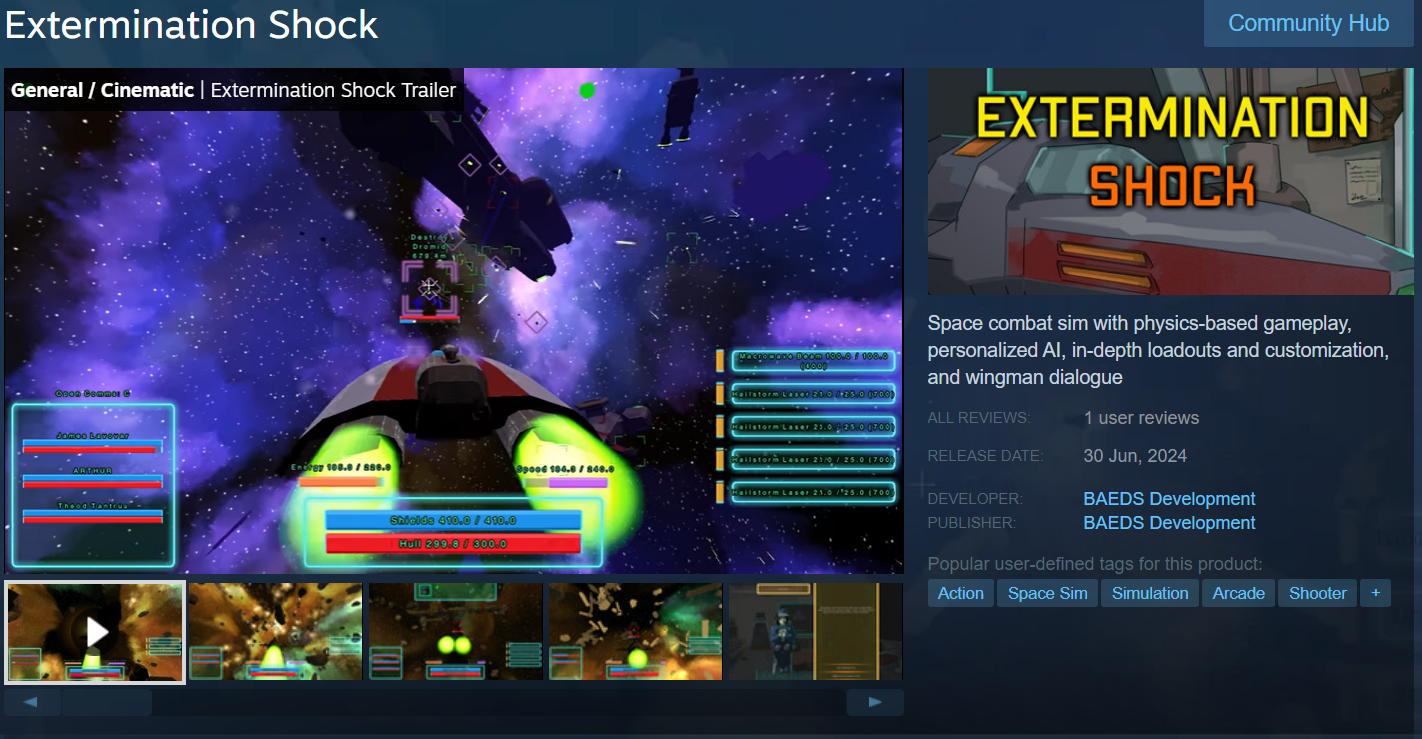The height and width of the screenshot is (739, 1422).
Task: Click the release date 30 Jun, 2024
Action: [x=1135, y=456]
